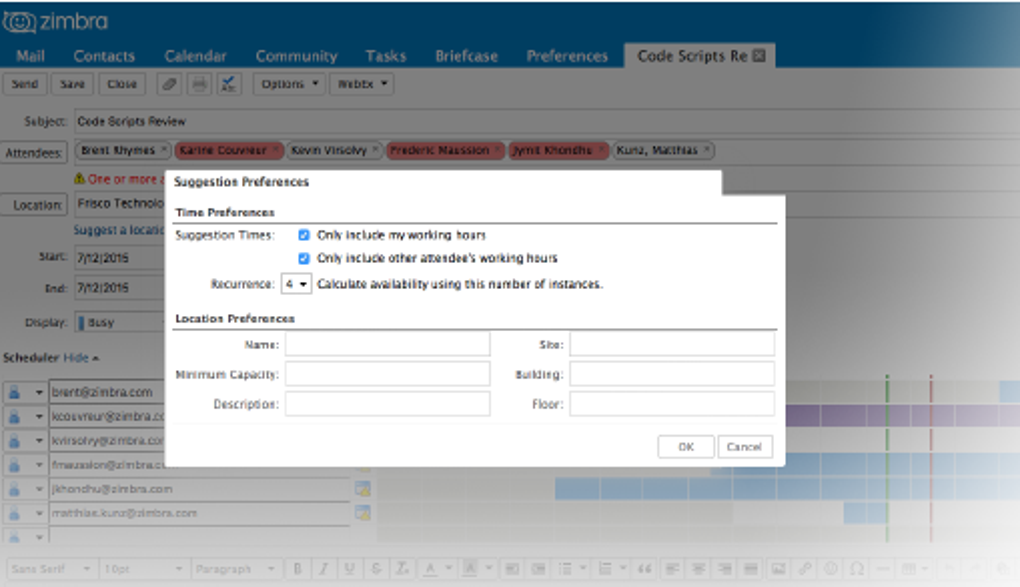Click the insert link icon

[805, 569]
